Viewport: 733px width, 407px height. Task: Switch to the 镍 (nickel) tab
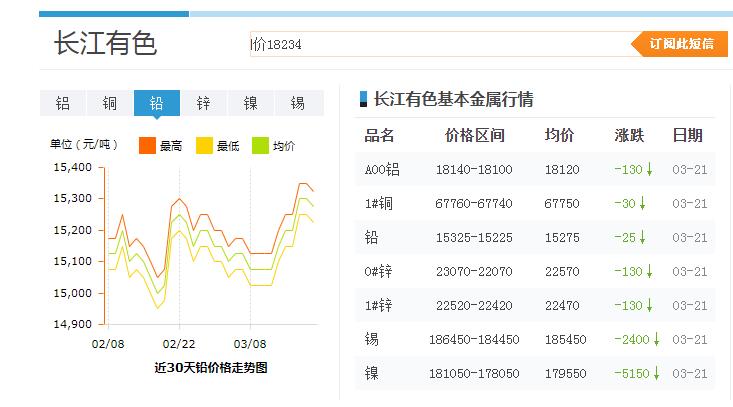[251, 103]
